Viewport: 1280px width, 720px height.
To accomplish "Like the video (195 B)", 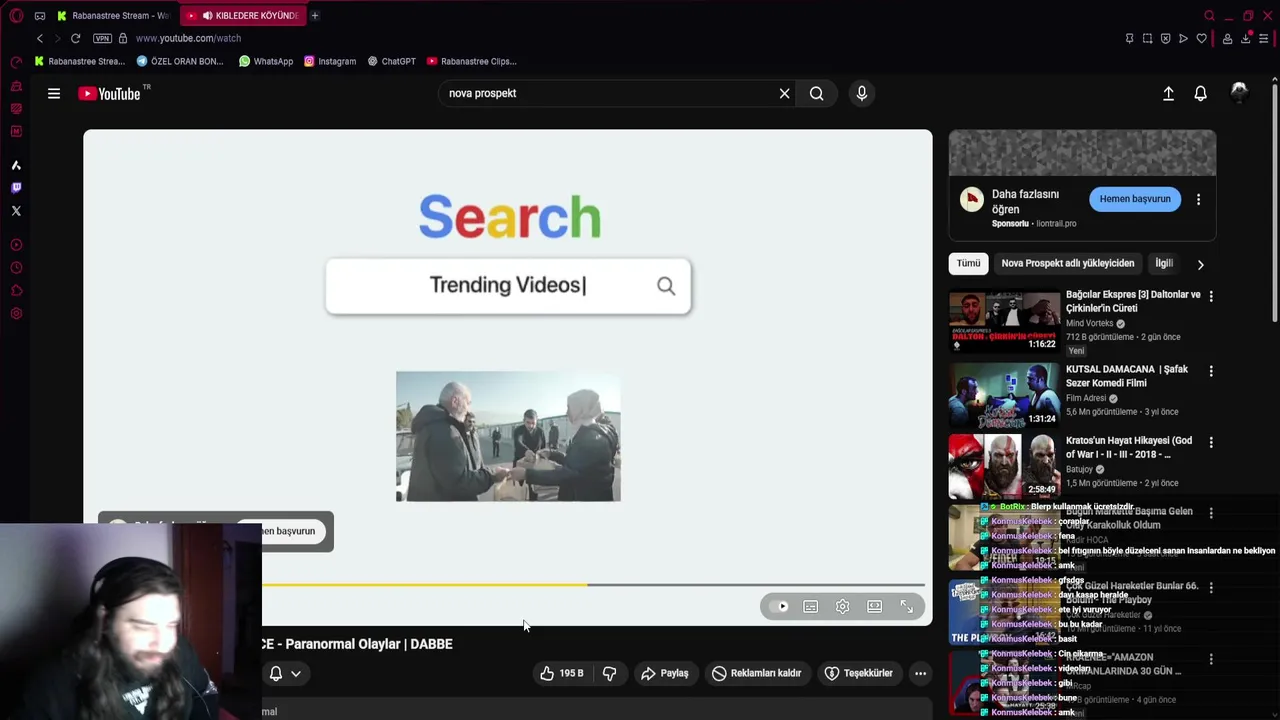I will tap(561, 673).
